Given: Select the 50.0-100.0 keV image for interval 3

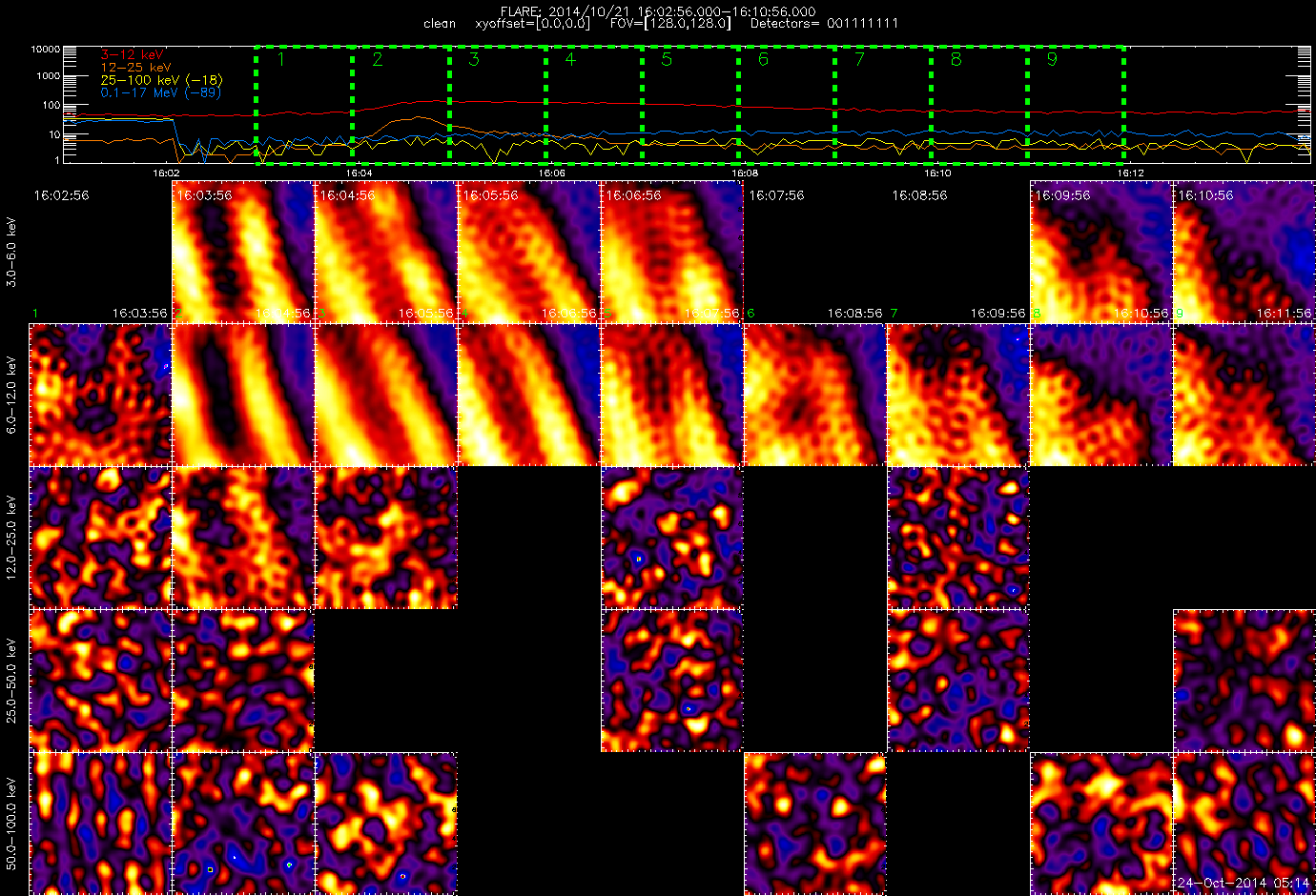Looking at the screenshot, I should (x=386, y=824).
